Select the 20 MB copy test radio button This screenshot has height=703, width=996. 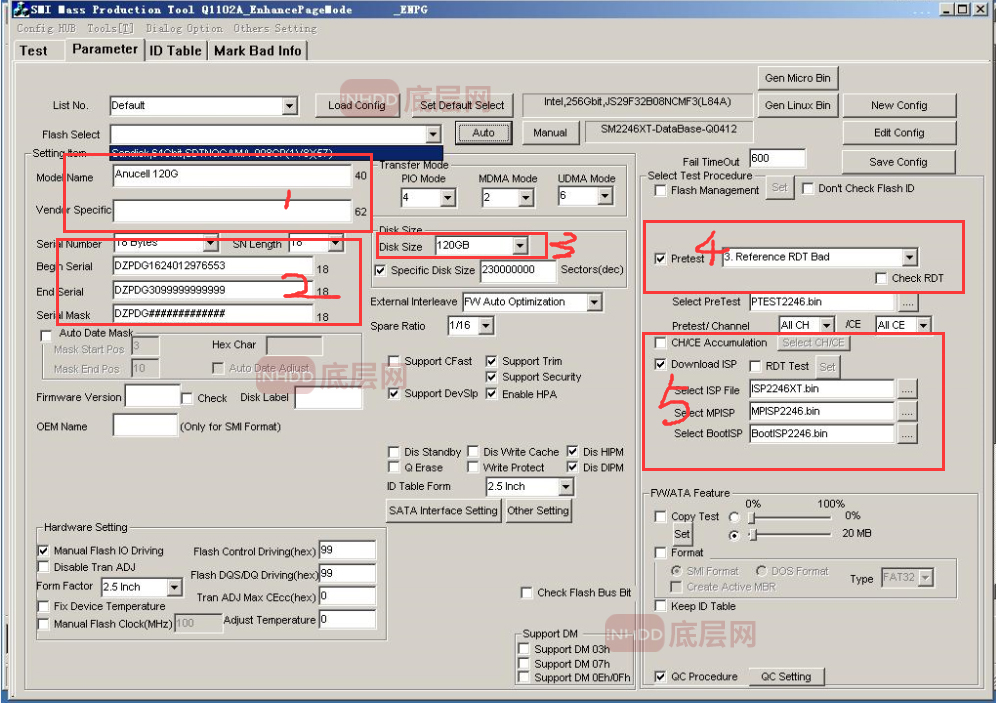point(735,535)
